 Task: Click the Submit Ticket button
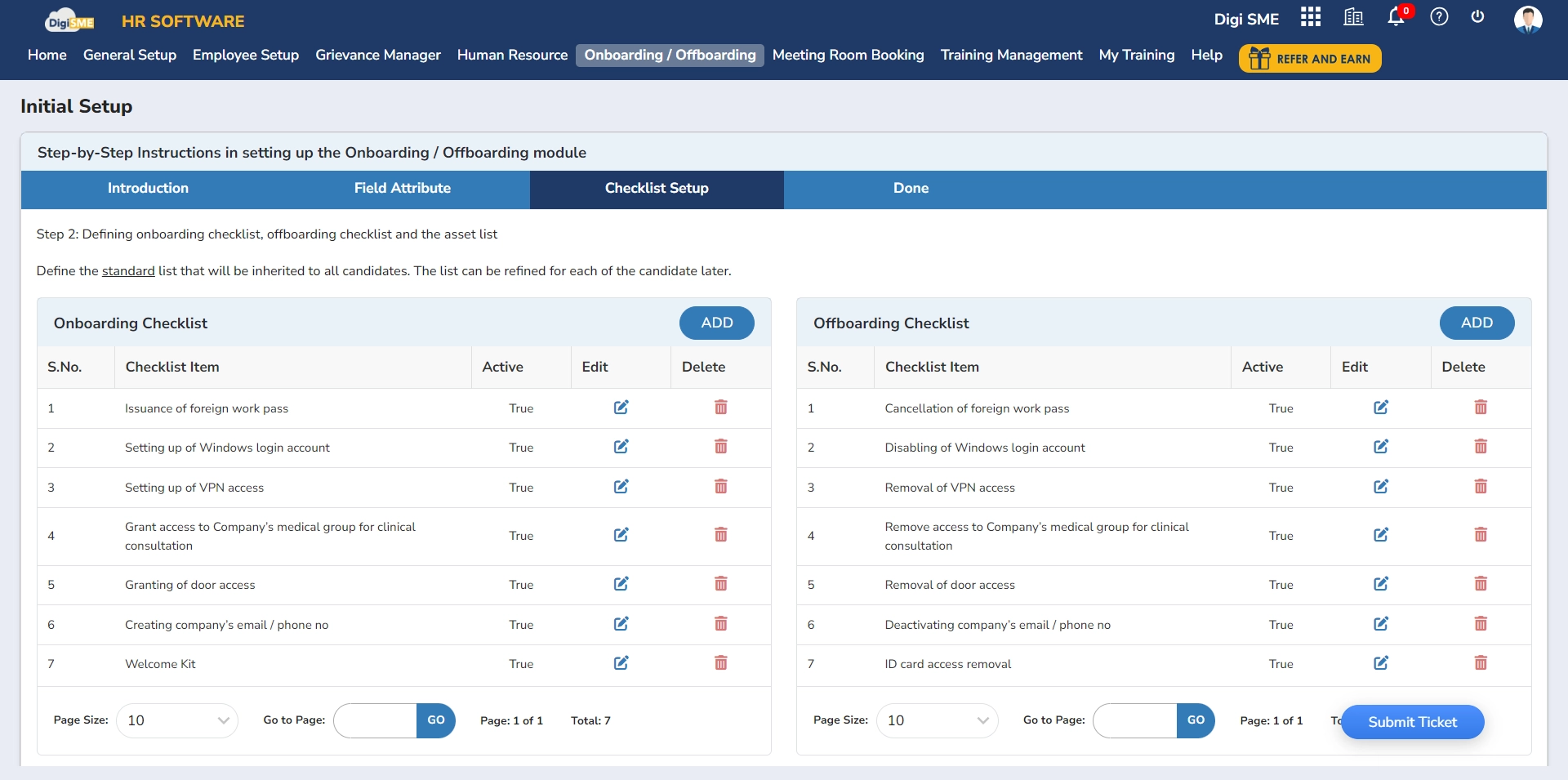pyautogui.click(x=1412, y=722)
